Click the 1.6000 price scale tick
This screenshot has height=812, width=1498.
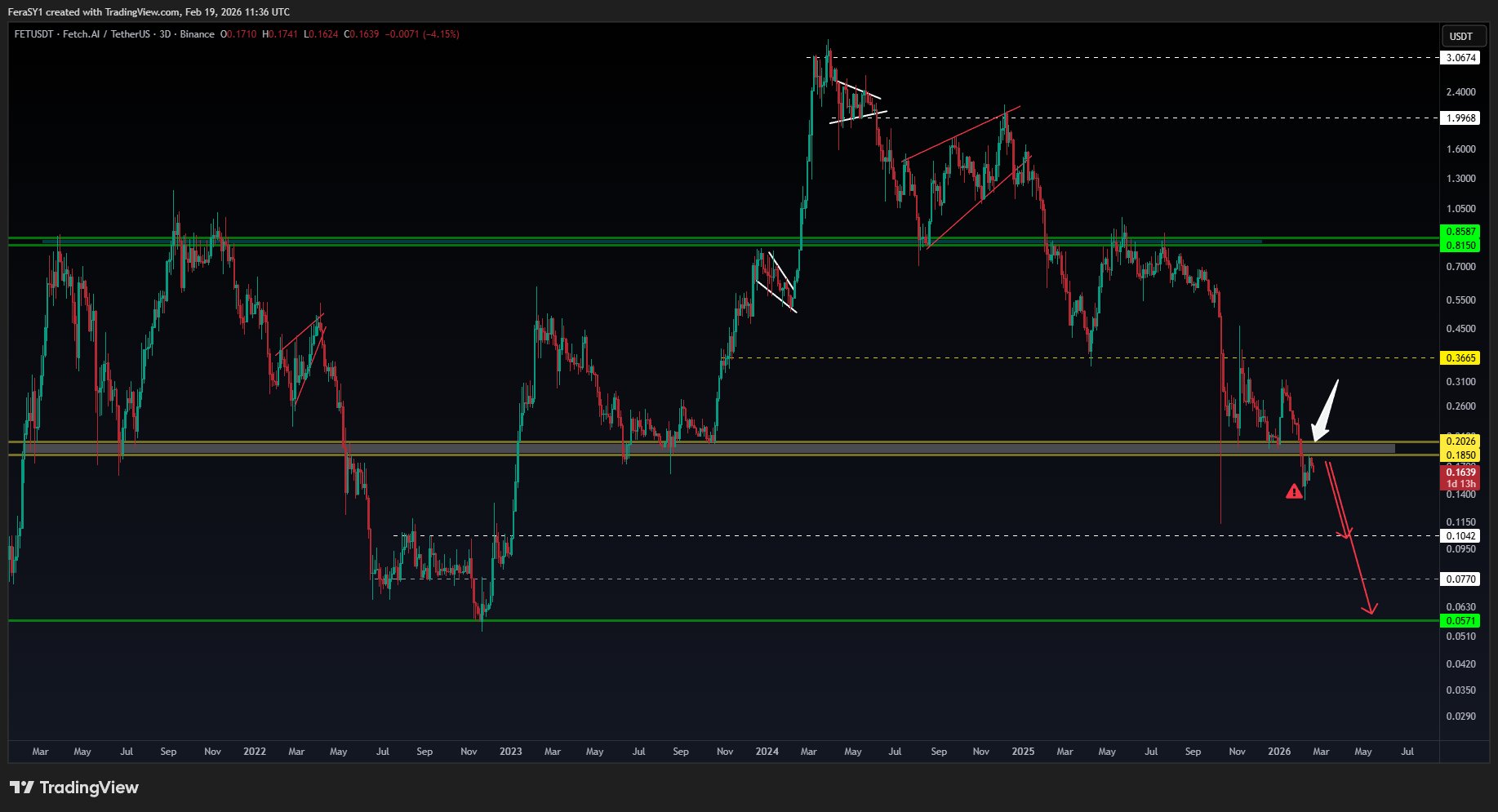click(1460, 149)
